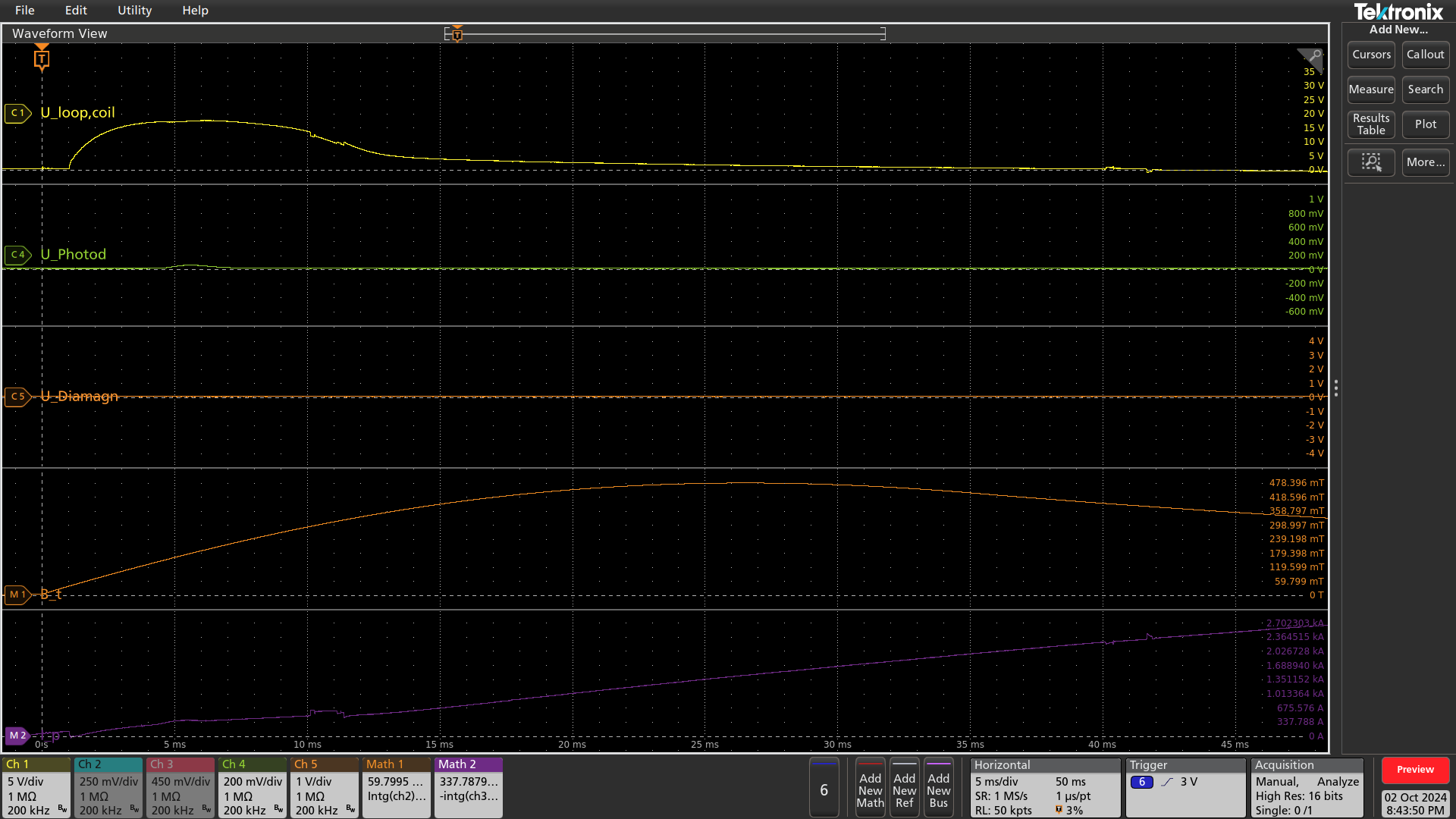This screenshot has width=1456, height=819.
Task: Select the M1 math waveform handle
Action: tap(17, 595)
